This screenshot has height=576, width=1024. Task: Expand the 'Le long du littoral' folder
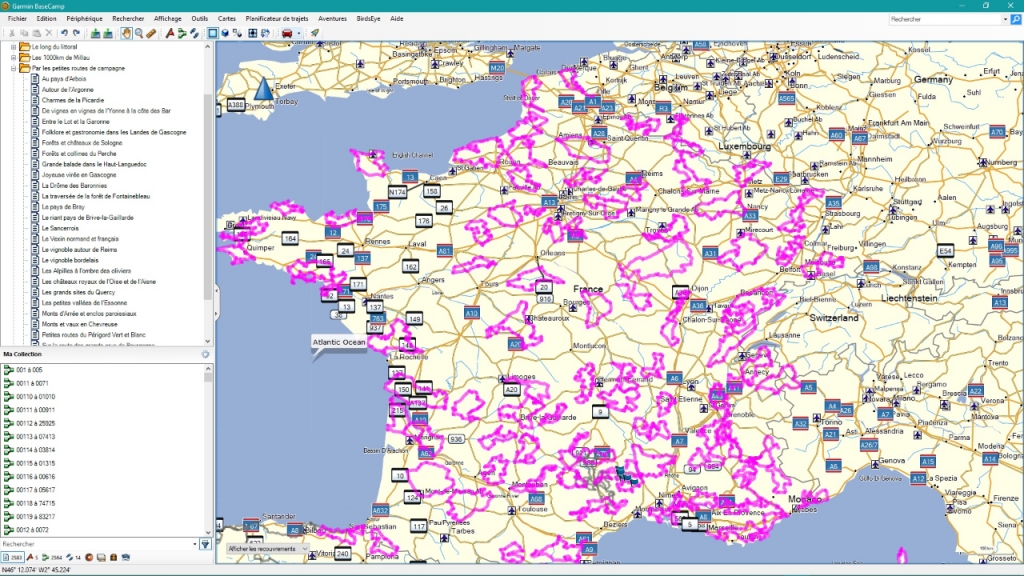point(13,47)
